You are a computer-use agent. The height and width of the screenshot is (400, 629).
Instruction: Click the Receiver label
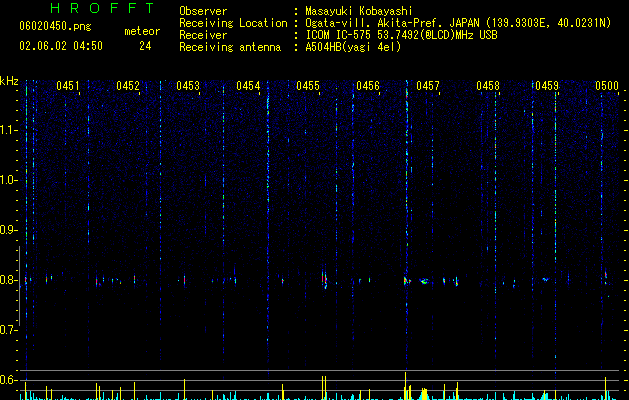click(203, 35)
